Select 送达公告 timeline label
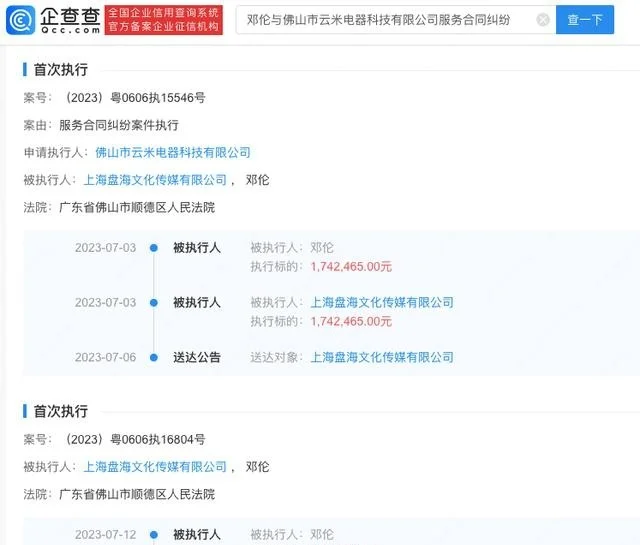This screenshot has width=640, height=545. tap(197, 357)
